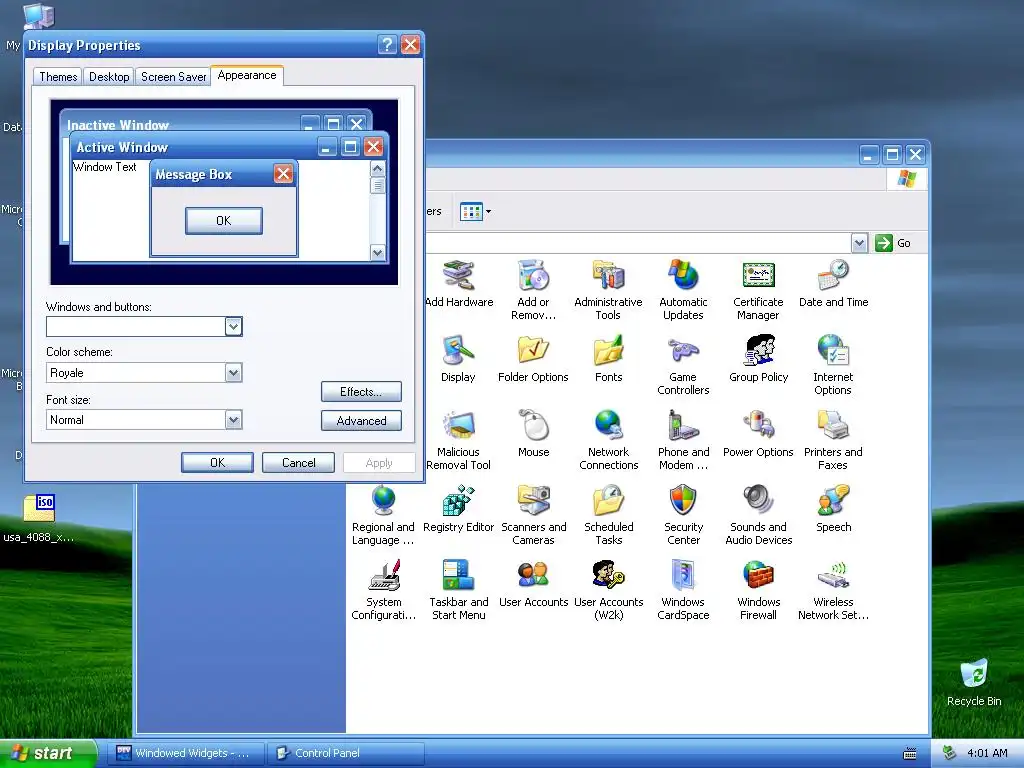Open Windows CardSpace icon
This screenshot has height=768, width=1024.
click(683, 590)
